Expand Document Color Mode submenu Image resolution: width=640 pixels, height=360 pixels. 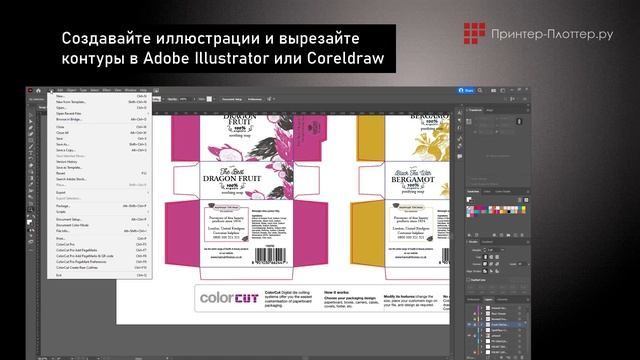pyautogui.click(x=99, y=225)
